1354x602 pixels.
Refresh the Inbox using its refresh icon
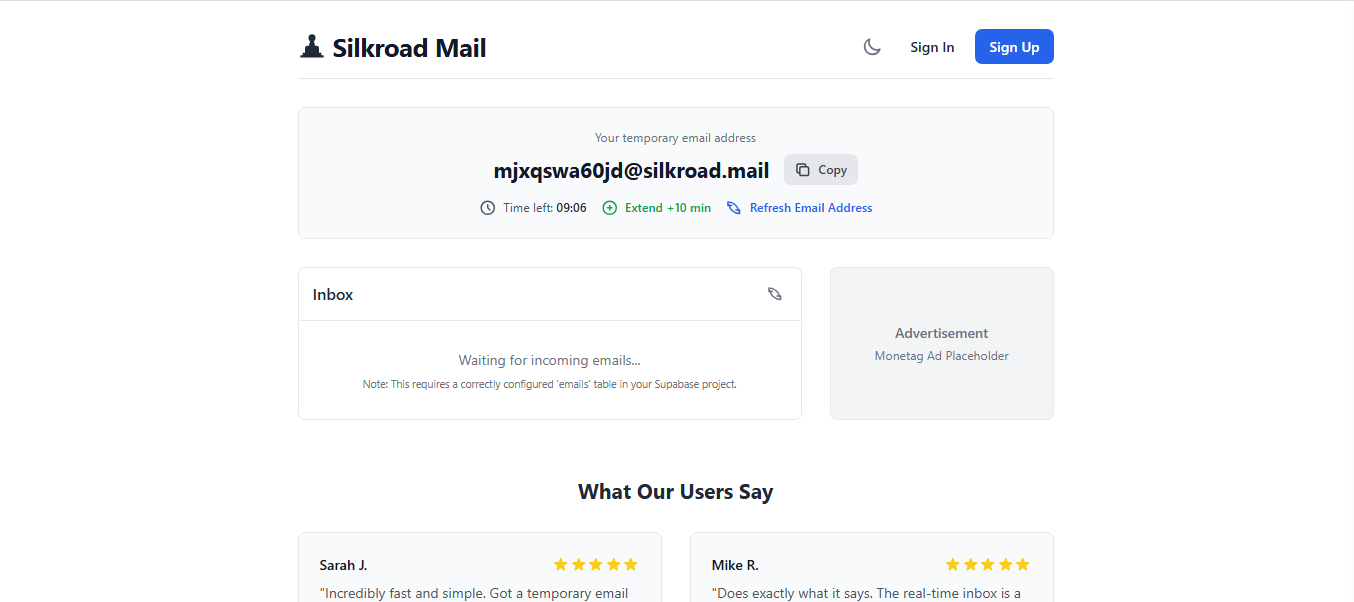(775, 293)
